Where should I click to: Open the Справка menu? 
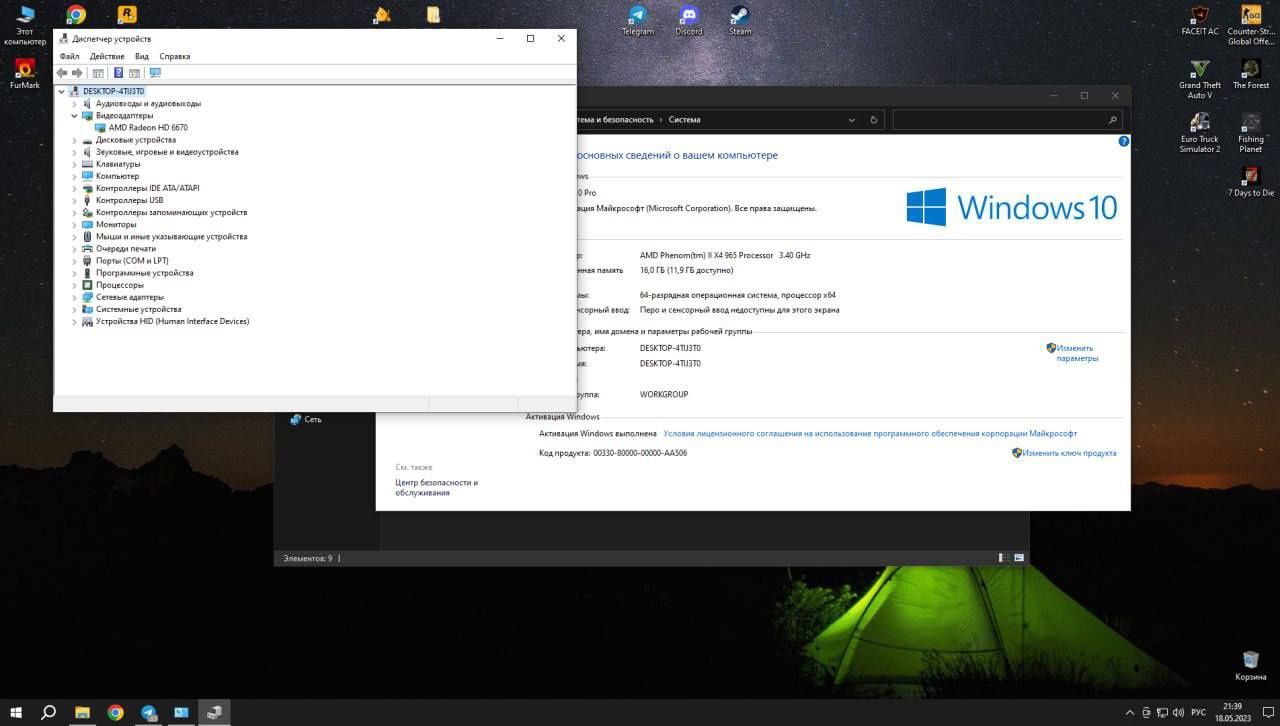(174, 57)
